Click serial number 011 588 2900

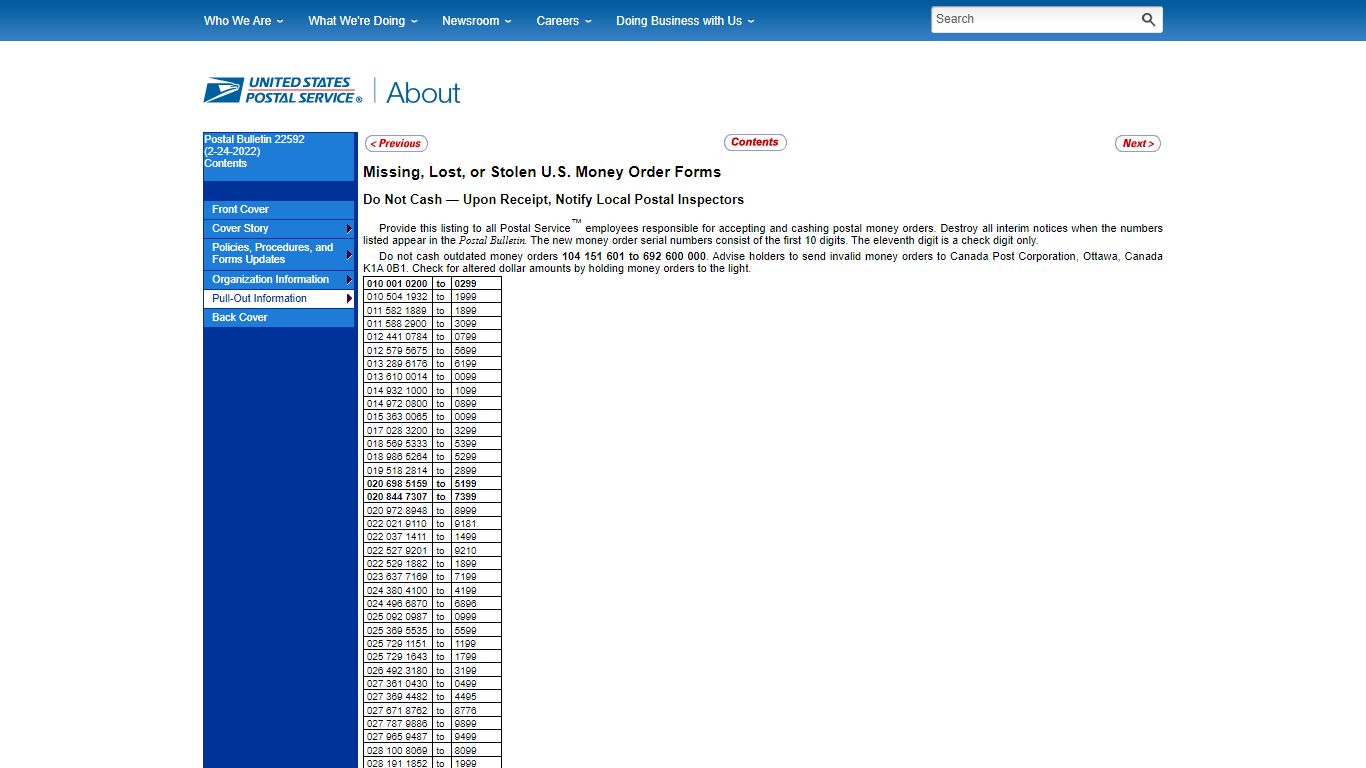(x=397, y=324)
